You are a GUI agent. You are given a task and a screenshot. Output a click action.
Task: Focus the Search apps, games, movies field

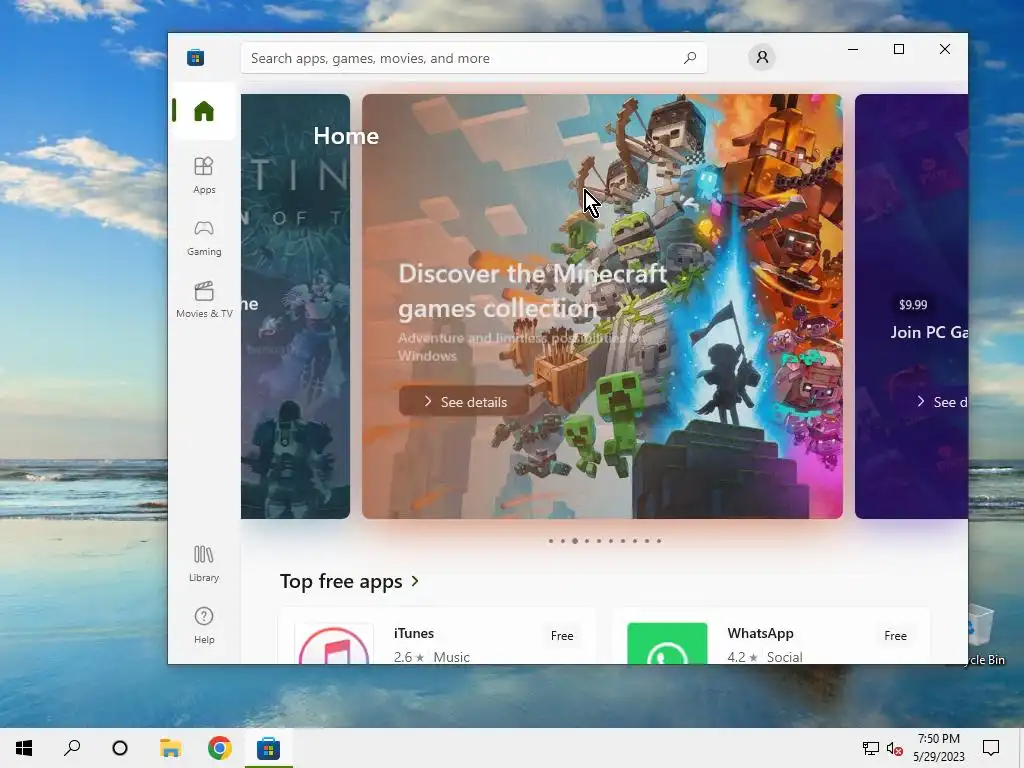pos(474,58)
